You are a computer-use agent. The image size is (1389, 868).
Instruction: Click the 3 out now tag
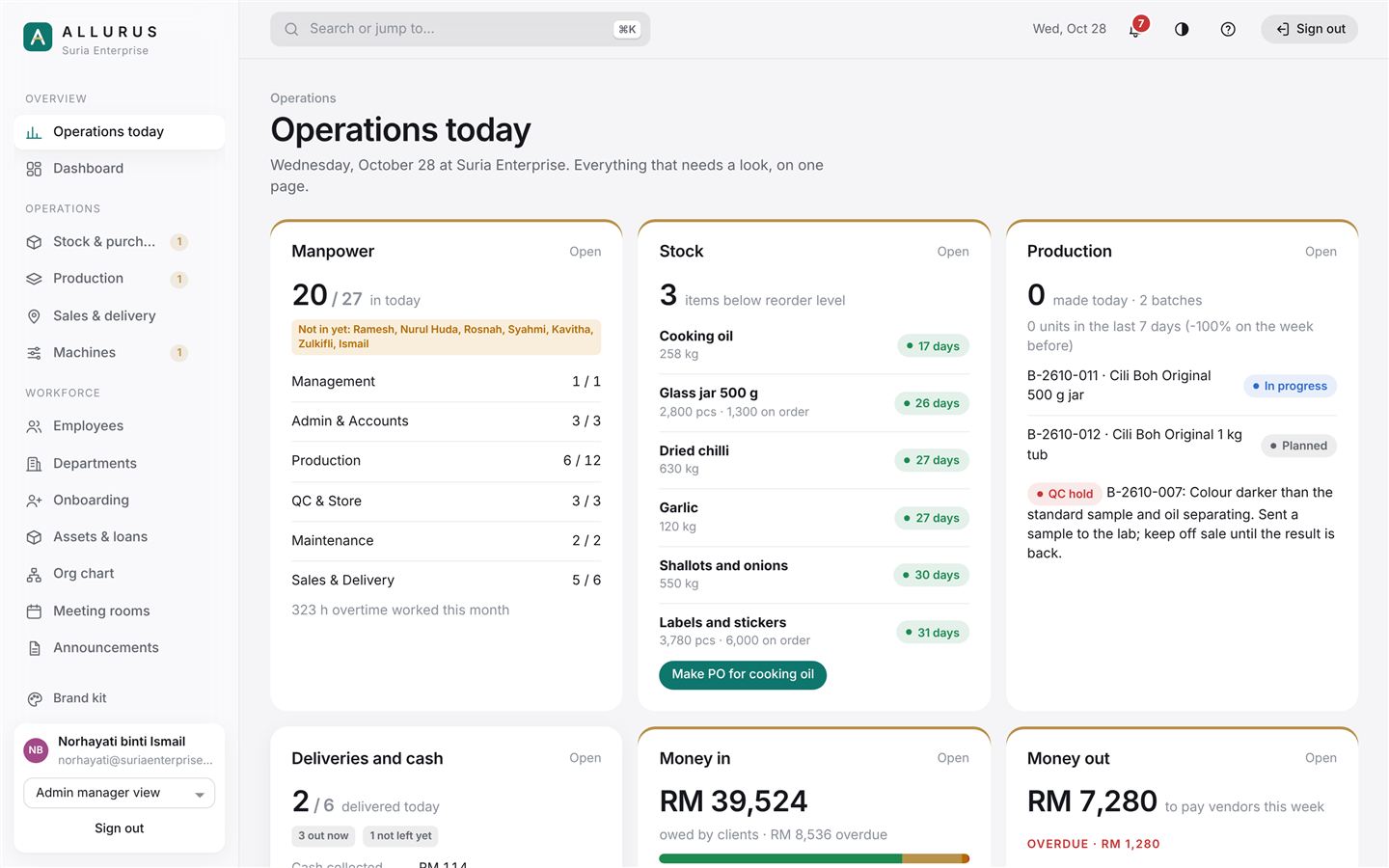(x=323, y=836)
